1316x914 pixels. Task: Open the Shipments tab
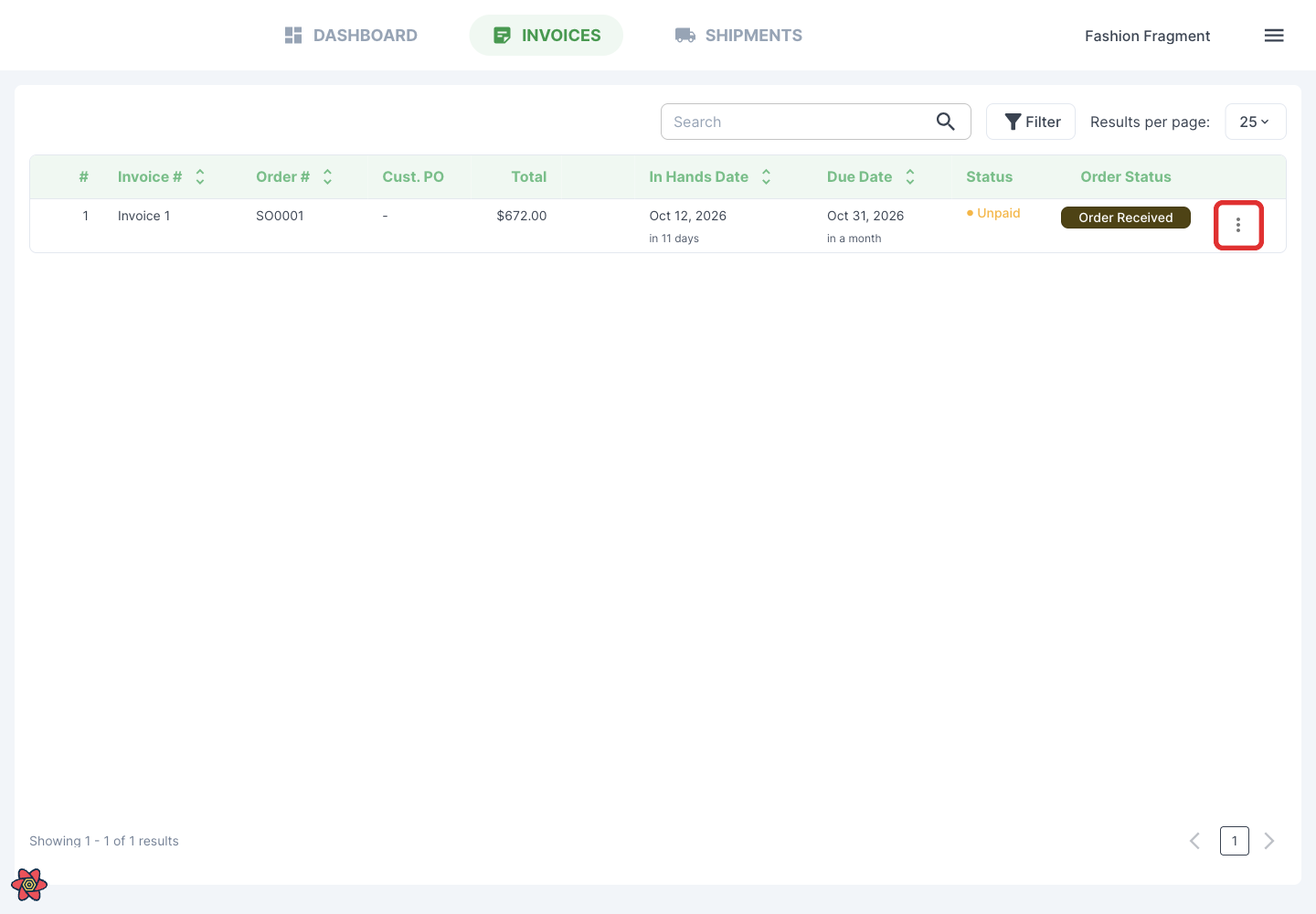coord(738,36)
